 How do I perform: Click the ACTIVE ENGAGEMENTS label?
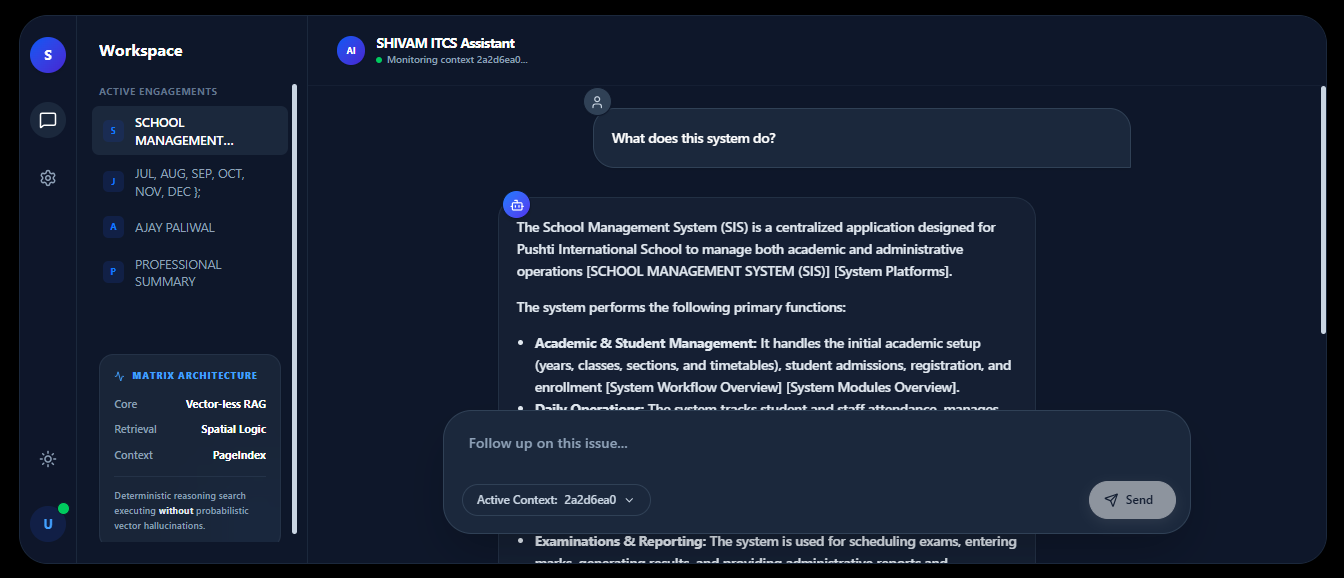click(158, 91)
